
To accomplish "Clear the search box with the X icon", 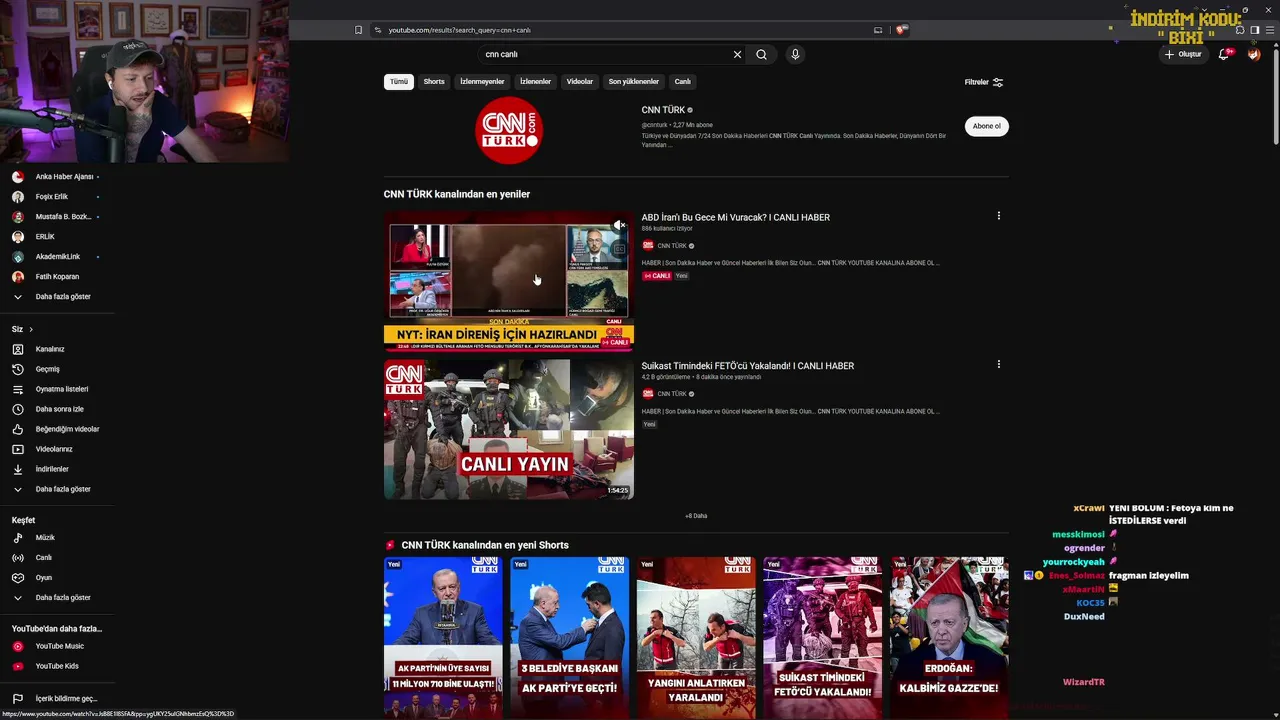I will click(x=737, y=55).
